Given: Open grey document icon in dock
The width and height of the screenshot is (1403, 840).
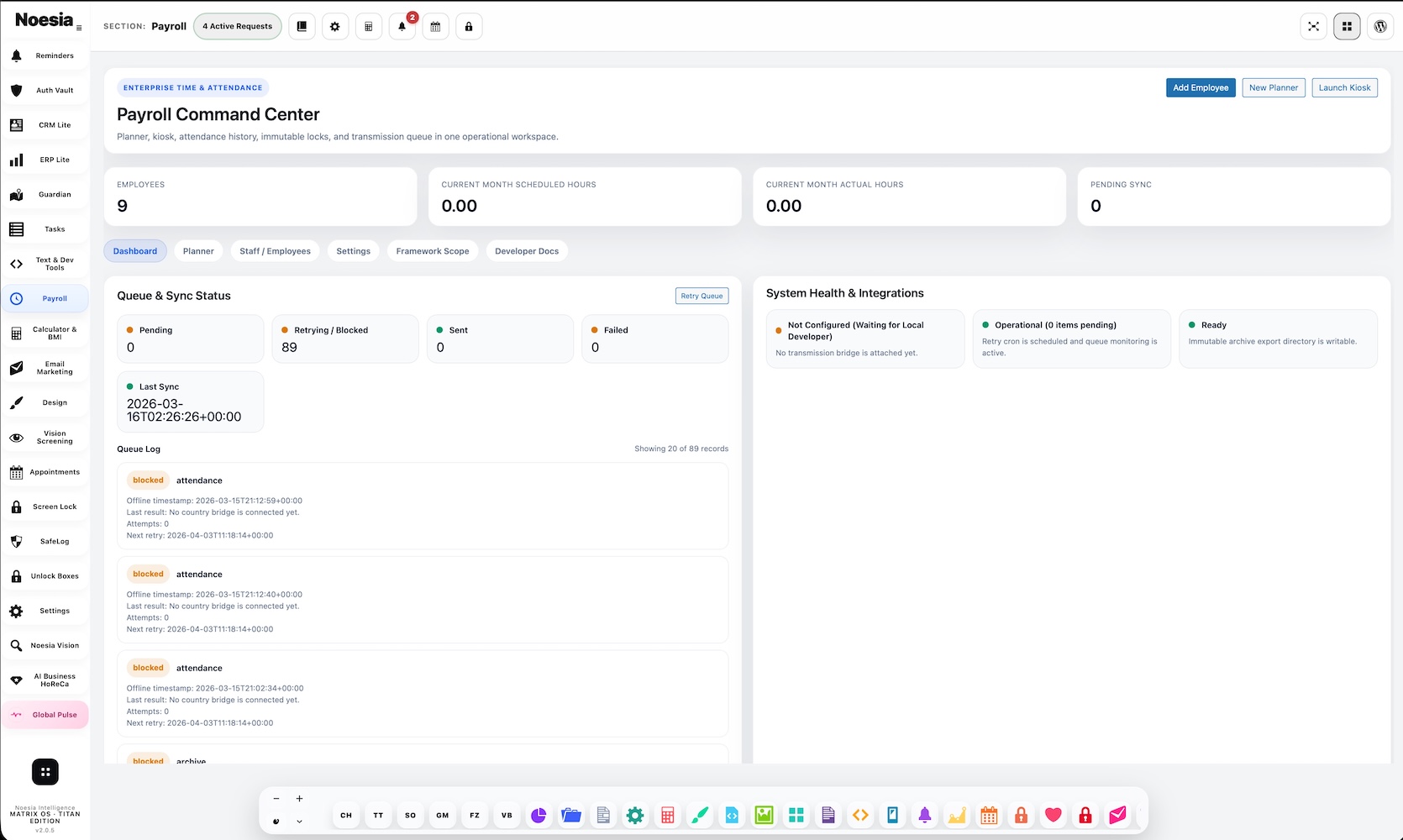Looking at the screenshot, I should pos(603,815).
